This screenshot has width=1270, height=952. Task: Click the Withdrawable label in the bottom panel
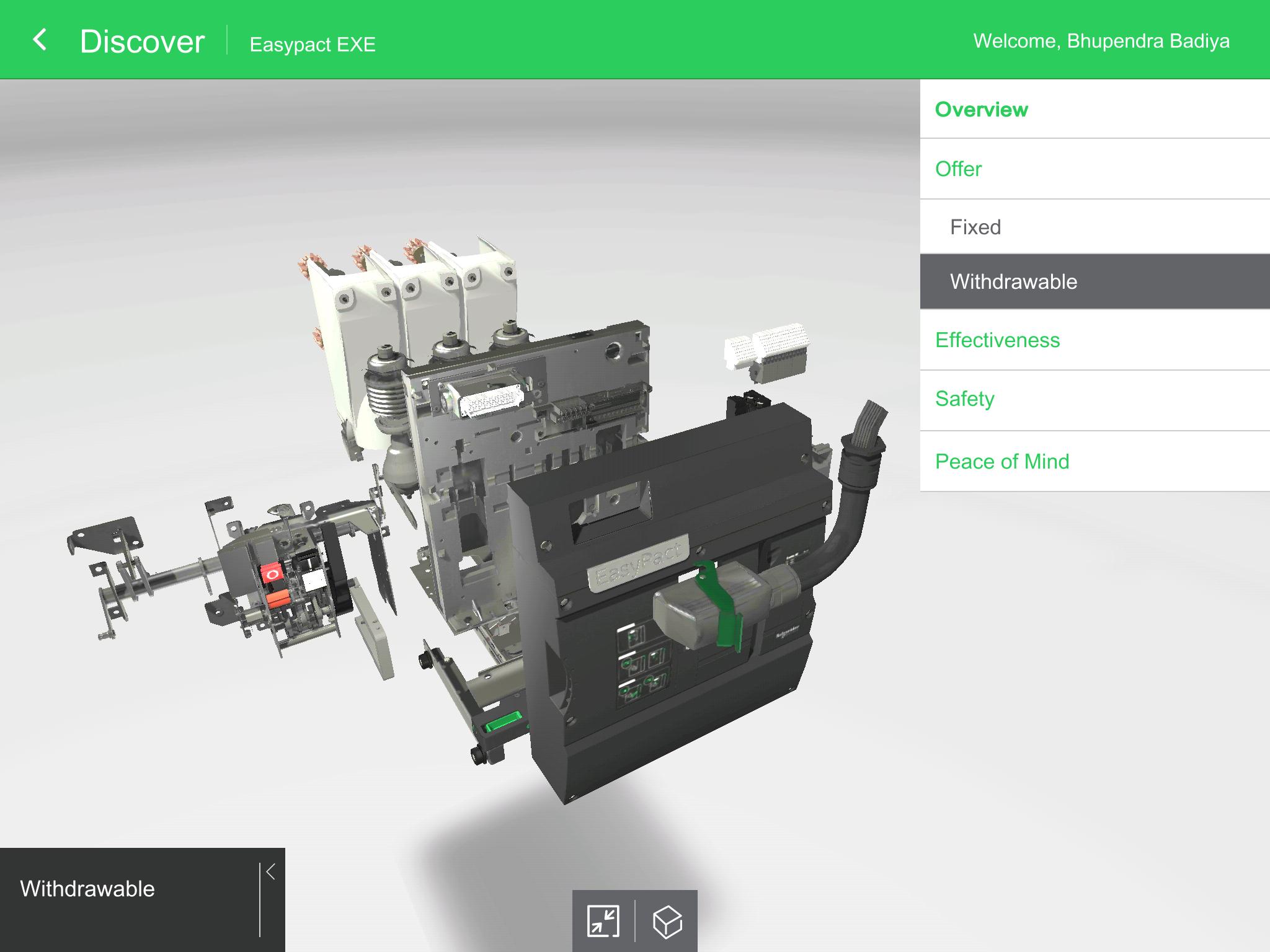(87, 889)
